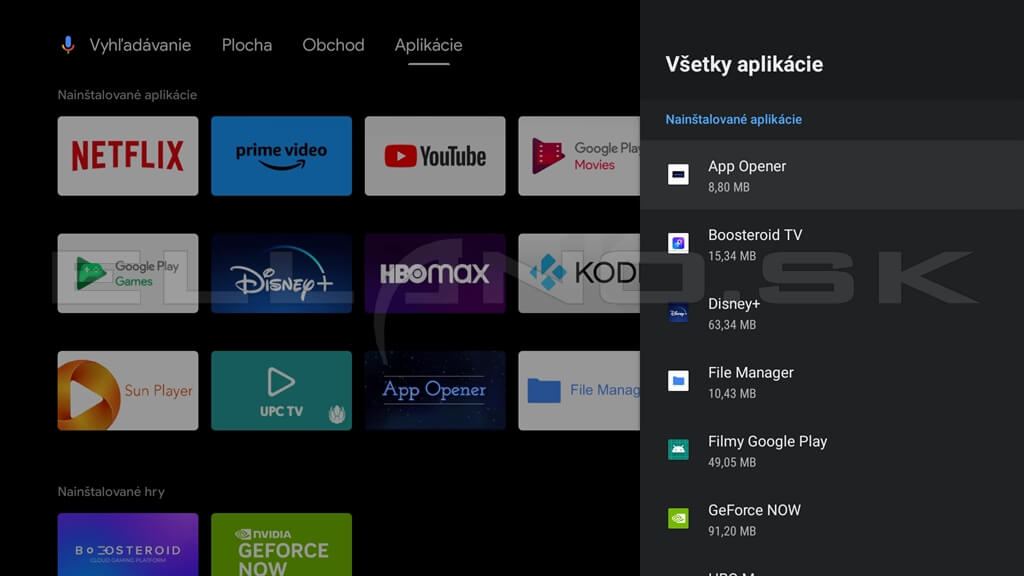Image resolution: width=1024 pixels, height=576 pixels.
Task: Switch to the Plocha tab
Action: click(247, 45)
